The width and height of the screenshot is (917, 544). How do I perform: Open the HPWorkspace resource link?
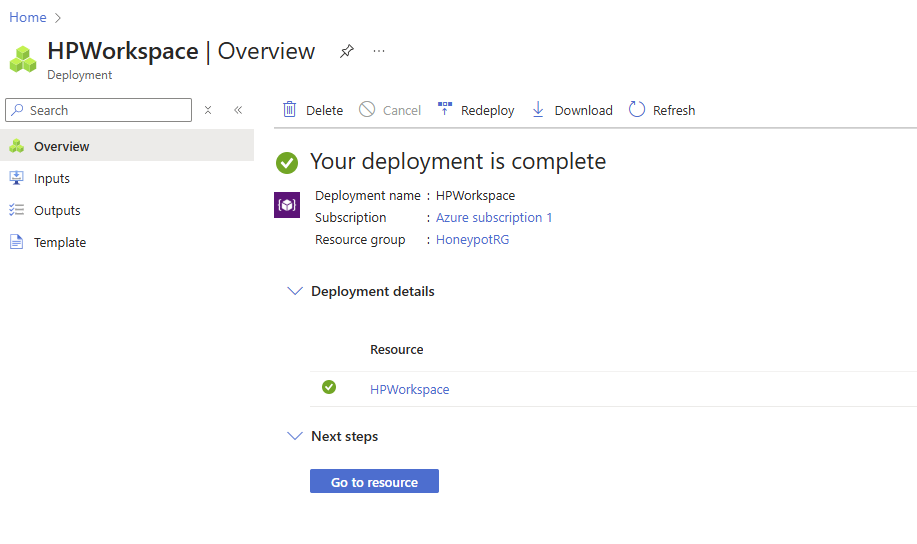point(409,390)
